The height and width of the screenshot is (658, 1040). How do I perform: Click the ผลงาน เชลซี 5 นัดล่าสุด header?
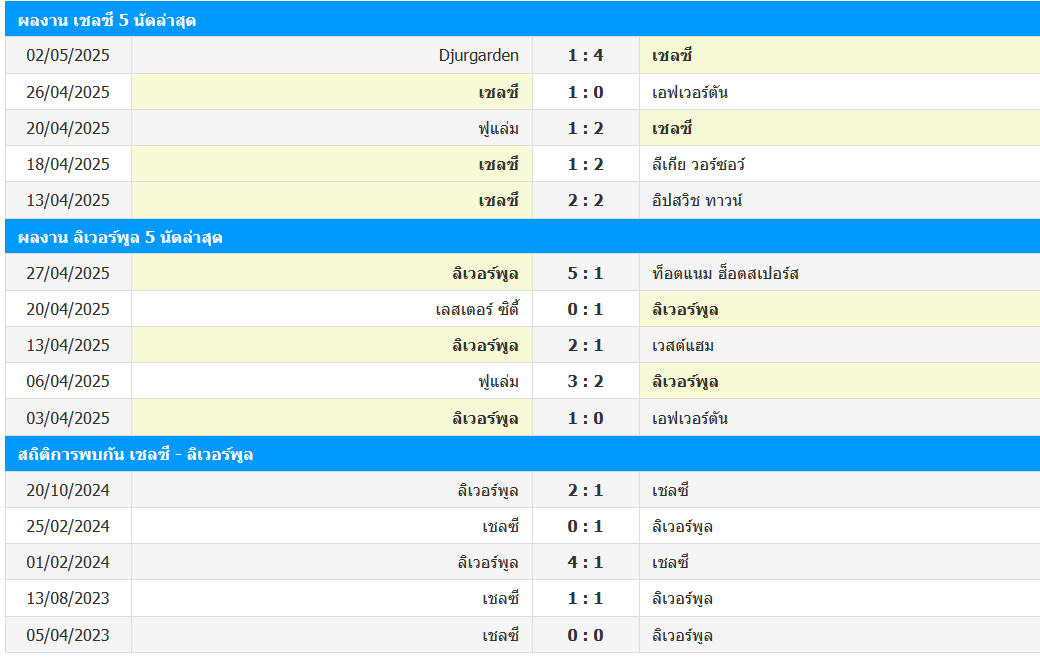tap(107, 20)
